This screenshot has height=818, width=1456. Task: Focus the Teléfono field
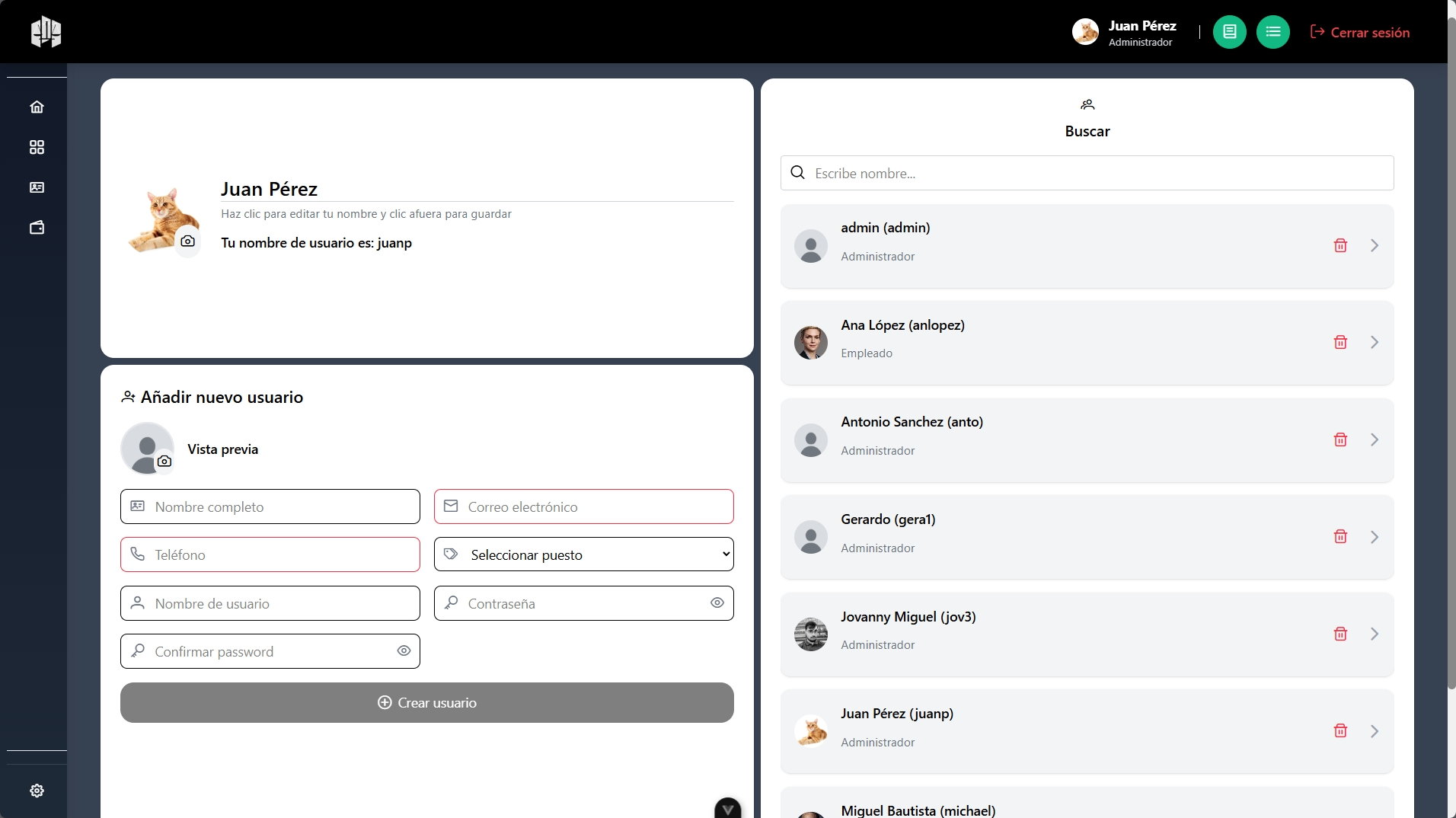[270, 554]
